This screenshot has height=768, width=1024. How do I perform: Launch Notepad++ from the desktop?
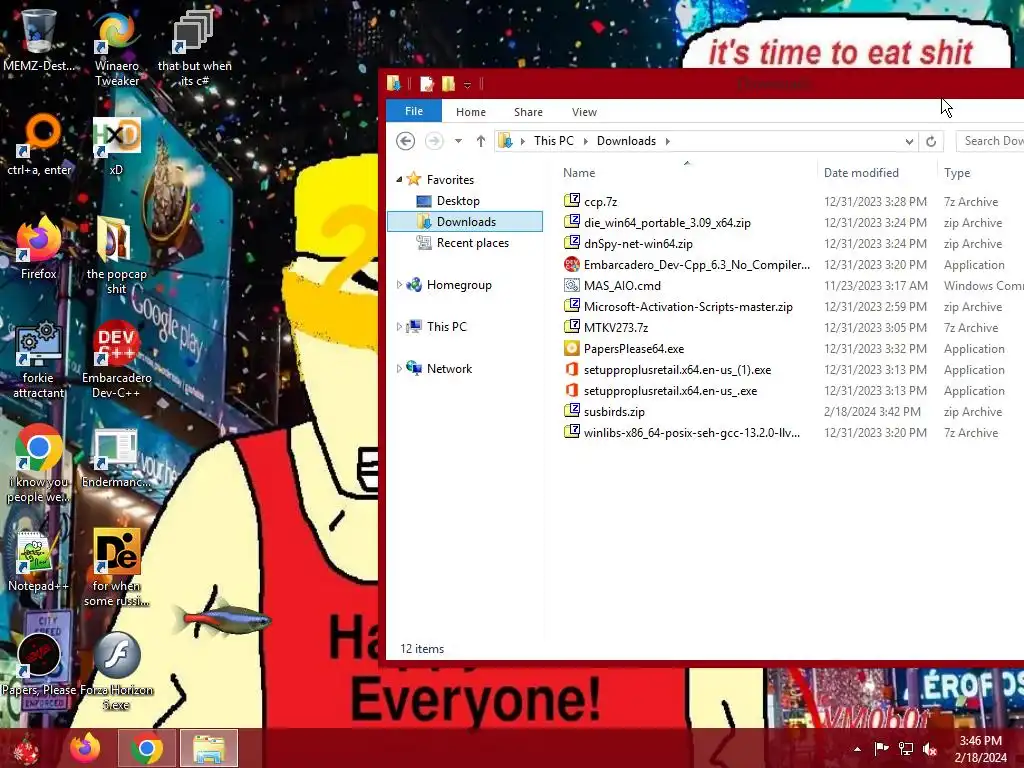coord(38,560)
